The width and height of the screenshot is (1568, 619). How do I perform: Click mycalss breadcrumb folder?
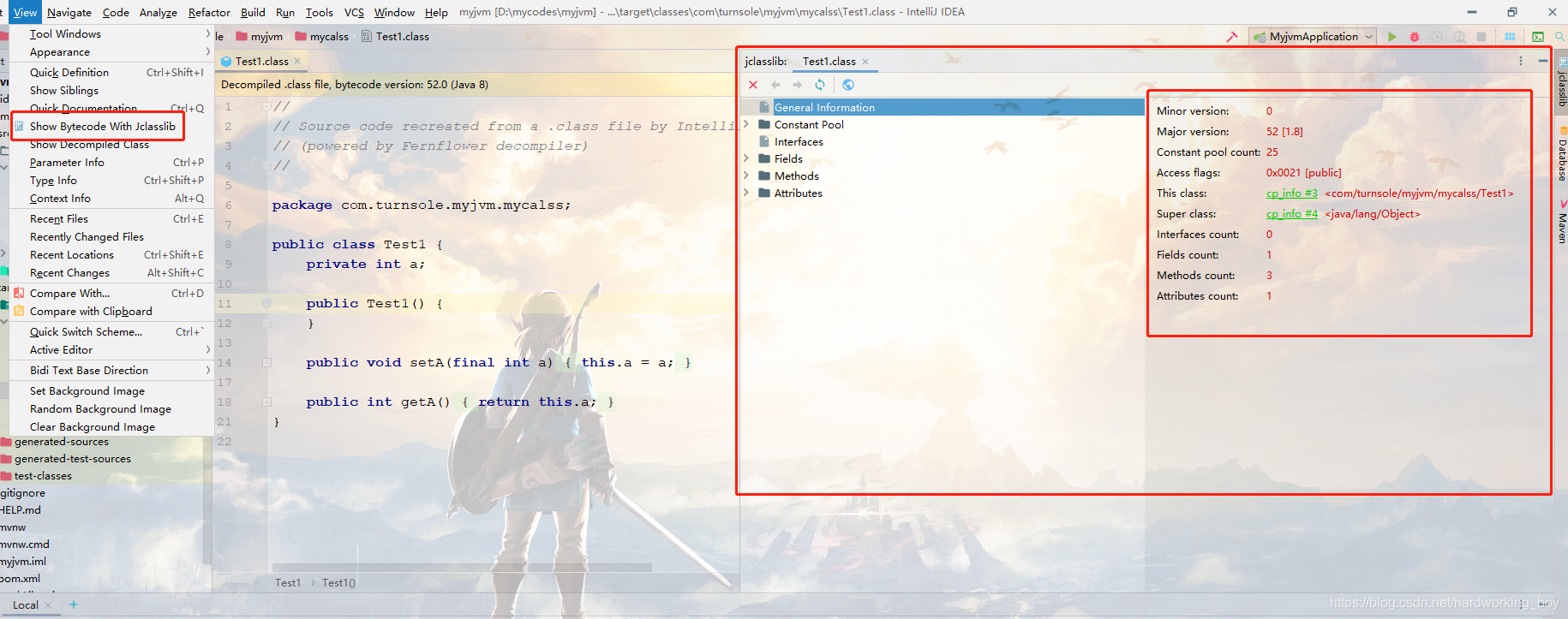point(322,37)
